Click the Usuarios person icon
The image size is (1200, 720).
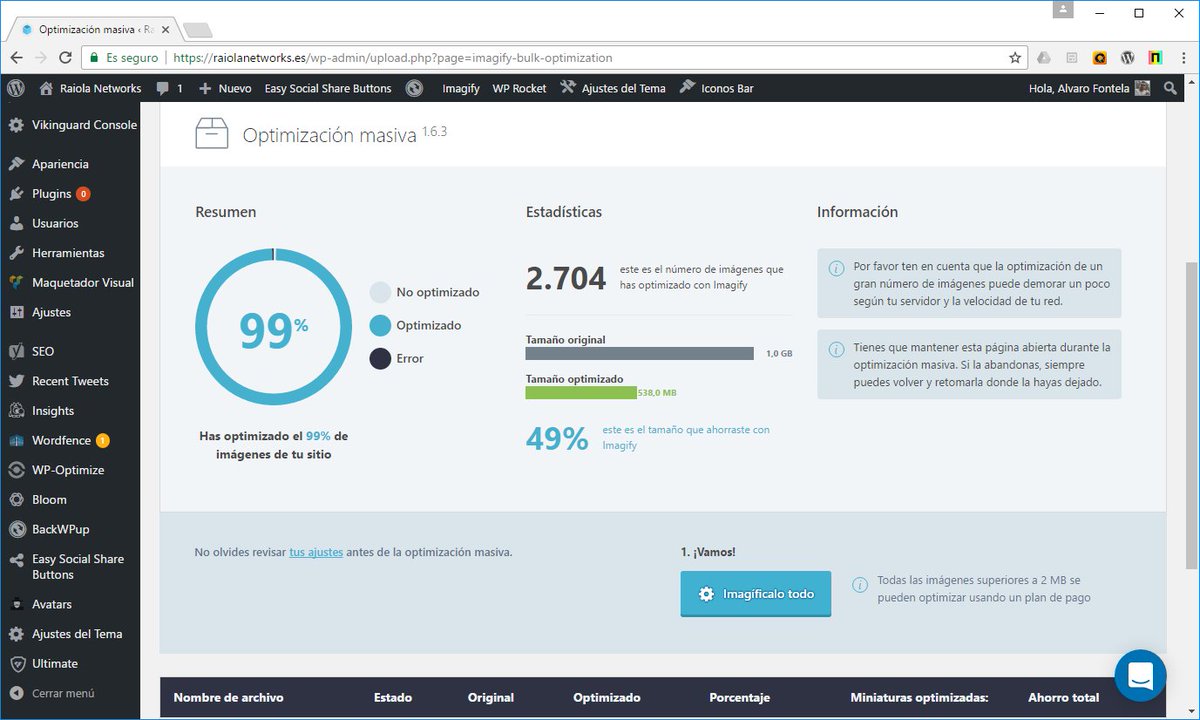16,223
